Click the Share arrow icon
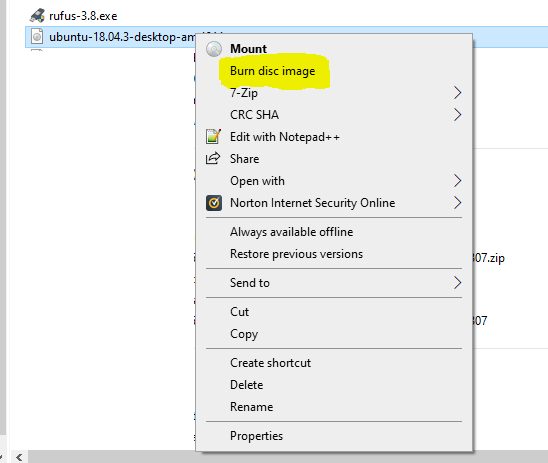Viewport: 548px width, 463px height. (x=213, y=158)
